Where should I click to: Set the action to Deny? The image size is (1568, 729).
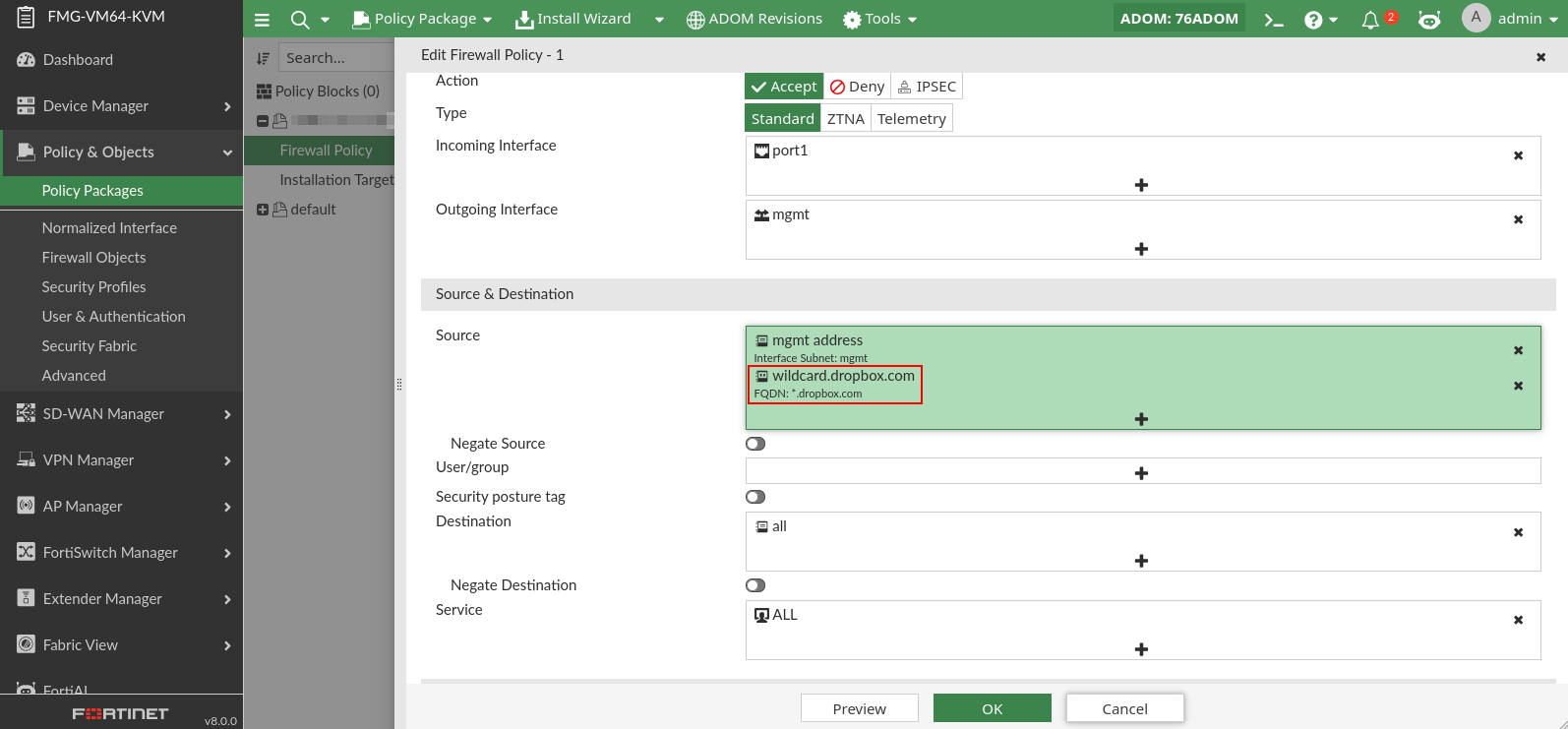pos(857,87)
